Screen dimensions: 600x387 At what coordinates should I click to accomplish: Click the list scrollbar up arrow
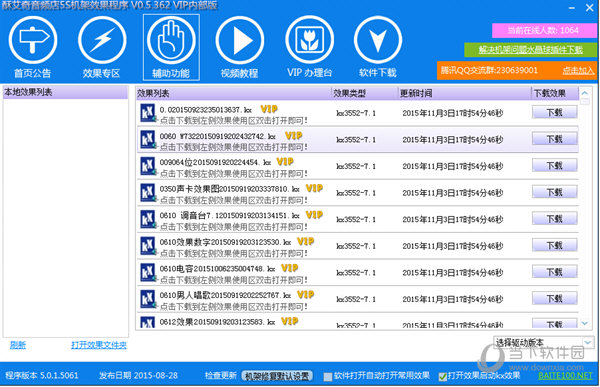coord(585,93)
